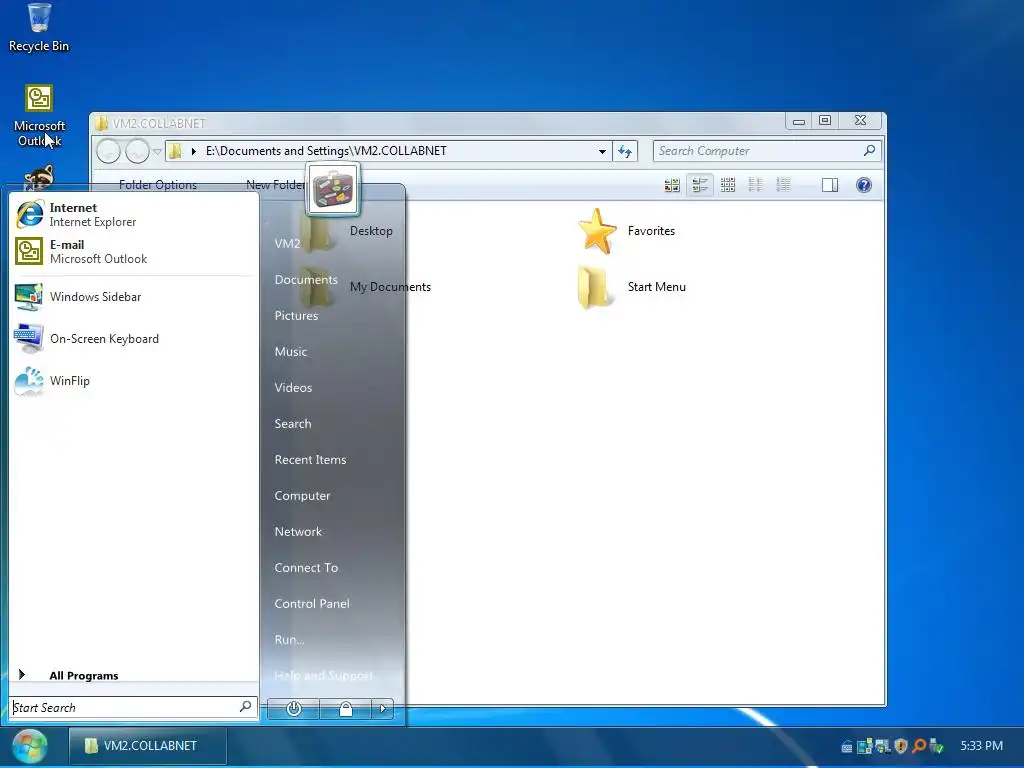This screenshot has width=1024, height=768.
Task: Select the My Documents folder label in Explorer
Action: click(x=390, y=287)
